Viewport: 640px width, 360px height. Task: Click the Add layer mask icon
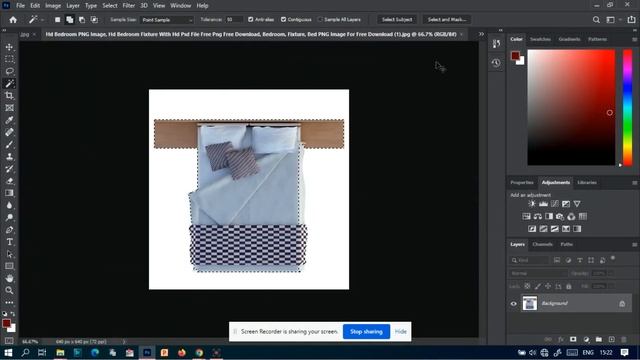pyautogui.click(x=573, y=339)
